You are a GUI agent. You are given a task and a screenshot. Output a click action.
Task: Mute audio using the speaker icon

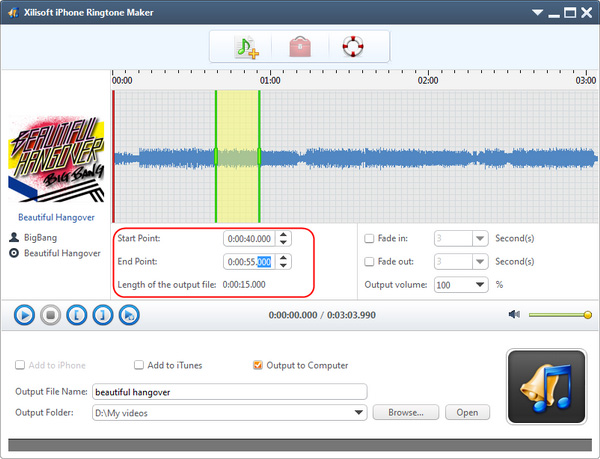[x=514, y=315]
